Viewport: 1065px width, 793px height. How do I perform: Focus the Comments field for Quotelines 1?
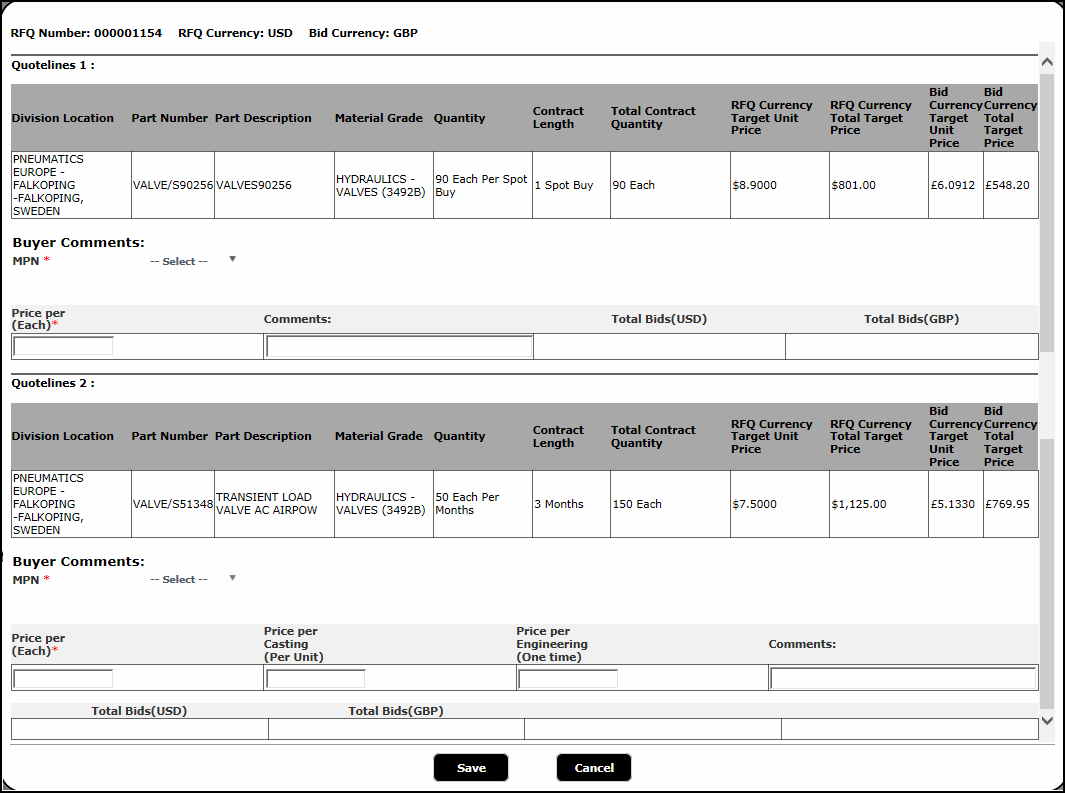(399, 346)
